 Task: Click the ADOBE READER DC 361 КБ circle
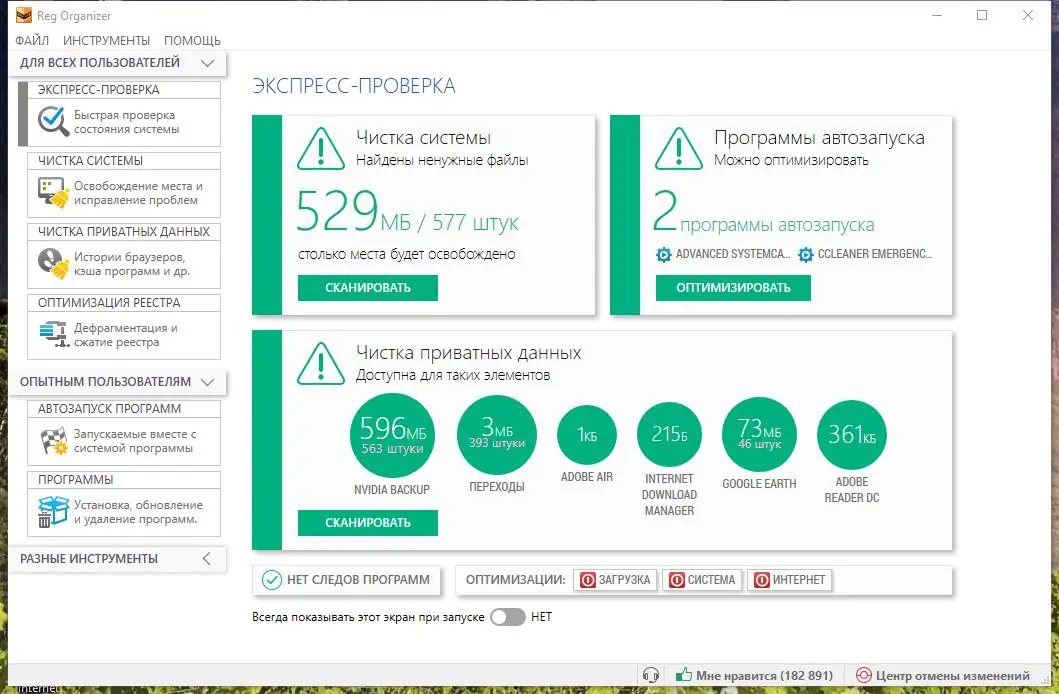pos(852,435)
